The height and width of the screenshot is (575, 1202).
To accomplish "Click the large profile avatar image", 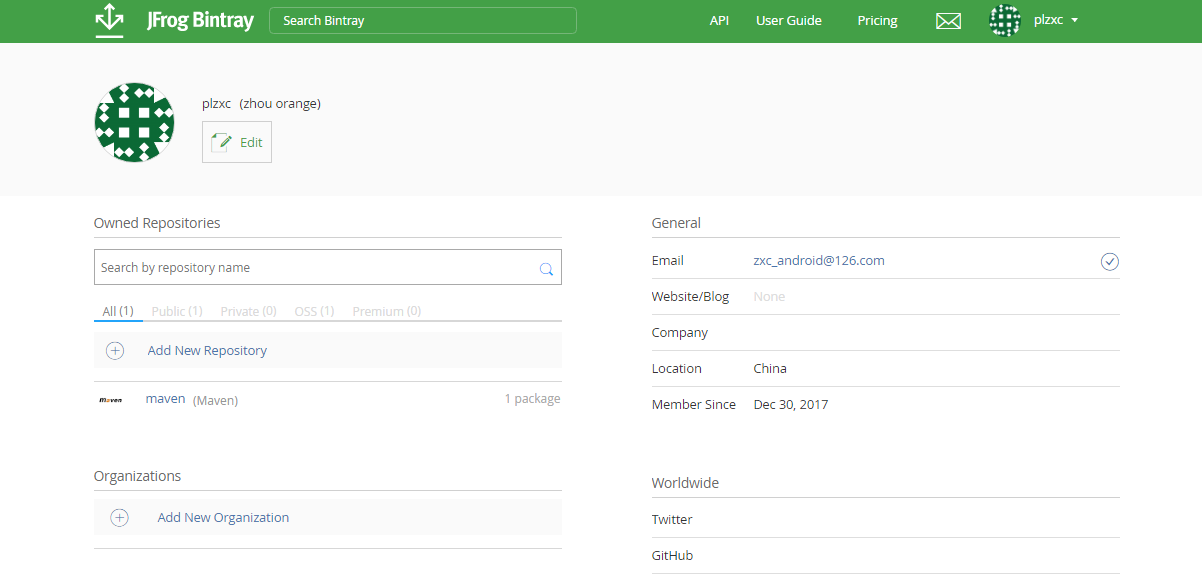I will tap(134, 122).
